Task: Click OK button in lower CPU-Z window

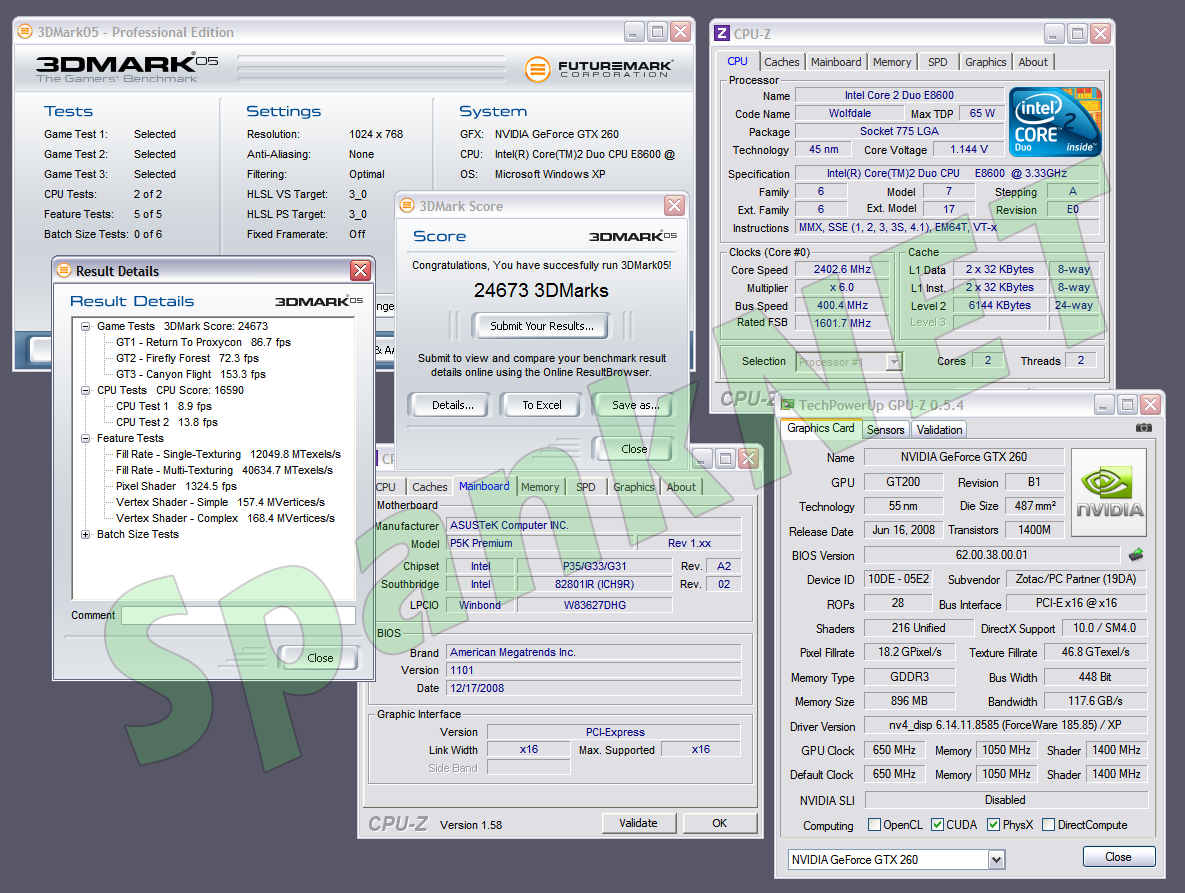Action: tap(719, 823)
